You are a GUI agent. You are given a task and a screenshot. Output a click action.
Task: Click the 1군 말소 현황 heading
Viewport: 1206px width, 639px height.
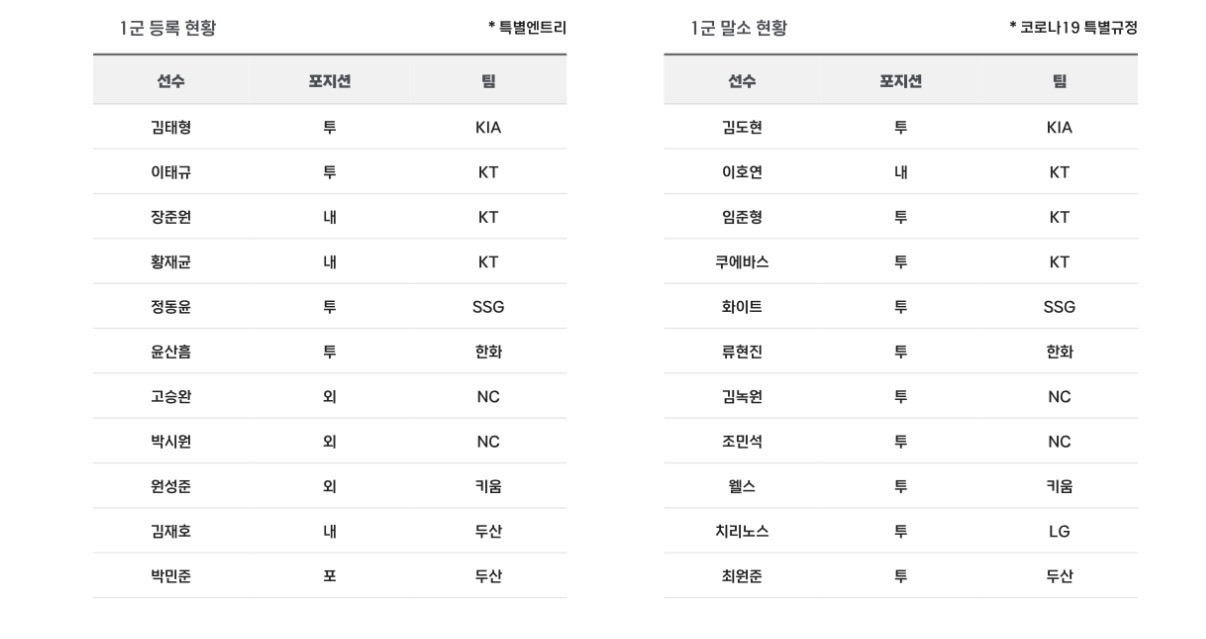pos(738,28)
